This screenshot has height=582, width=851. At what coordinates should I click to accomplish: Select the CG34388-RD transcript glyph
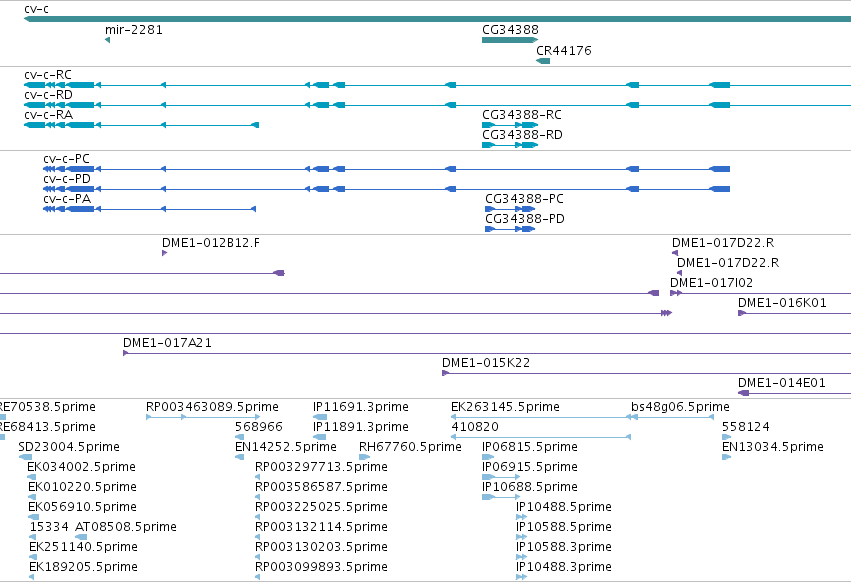[x=510, y=145]
